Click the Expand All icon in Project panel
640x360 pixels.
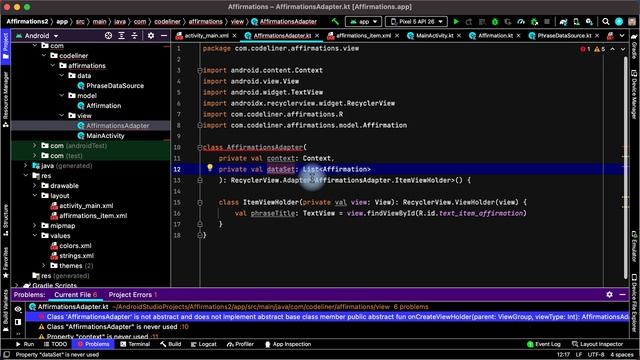(121, 36)
